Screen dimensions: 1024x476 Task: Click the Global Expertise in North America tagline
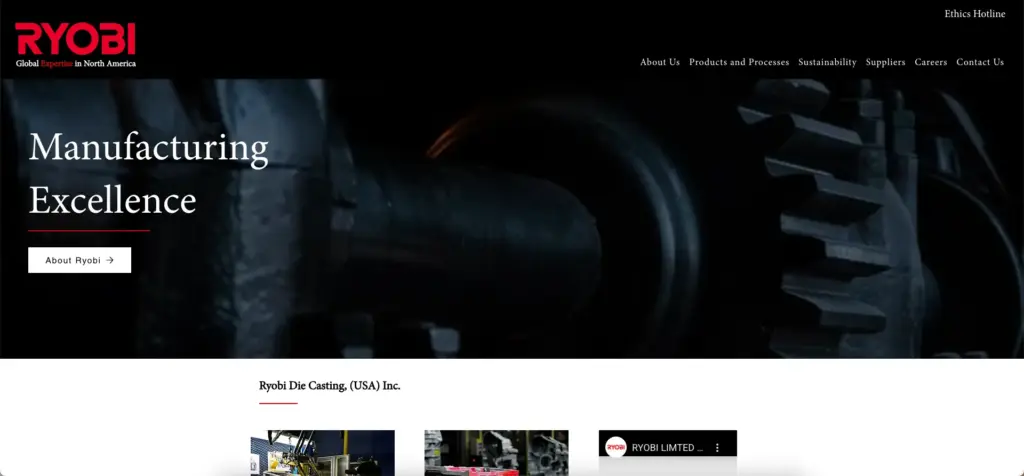click(x=75, y=63)
